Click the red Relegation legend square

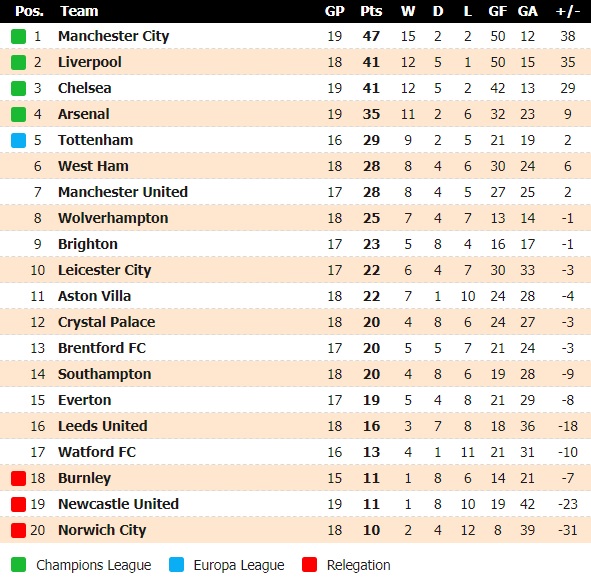click(x=309, y=565)
